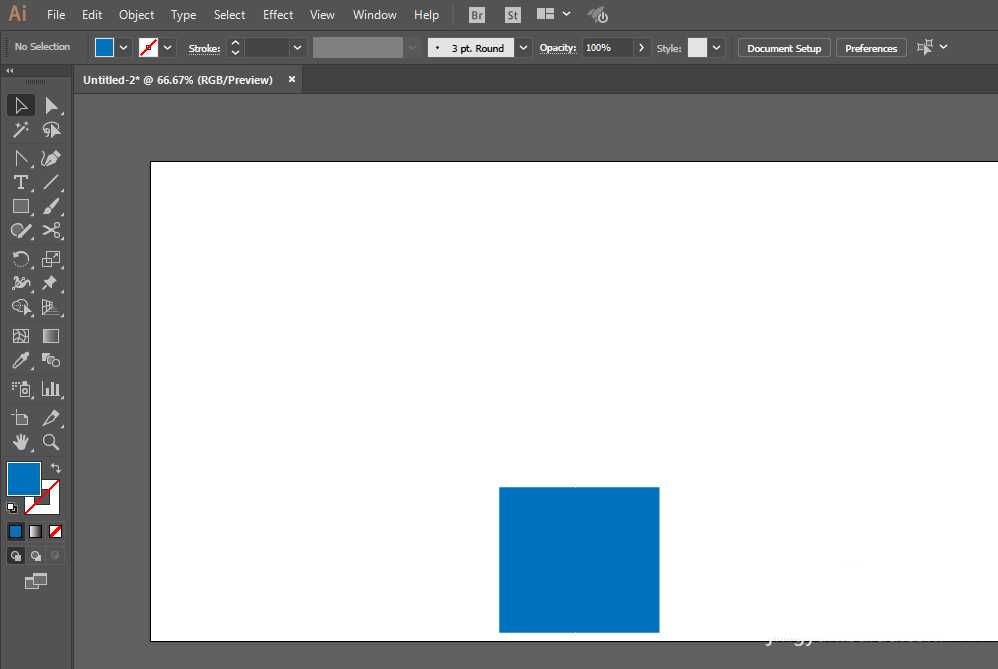
Task: Activate the Hand tool
Action: point(21,442)
